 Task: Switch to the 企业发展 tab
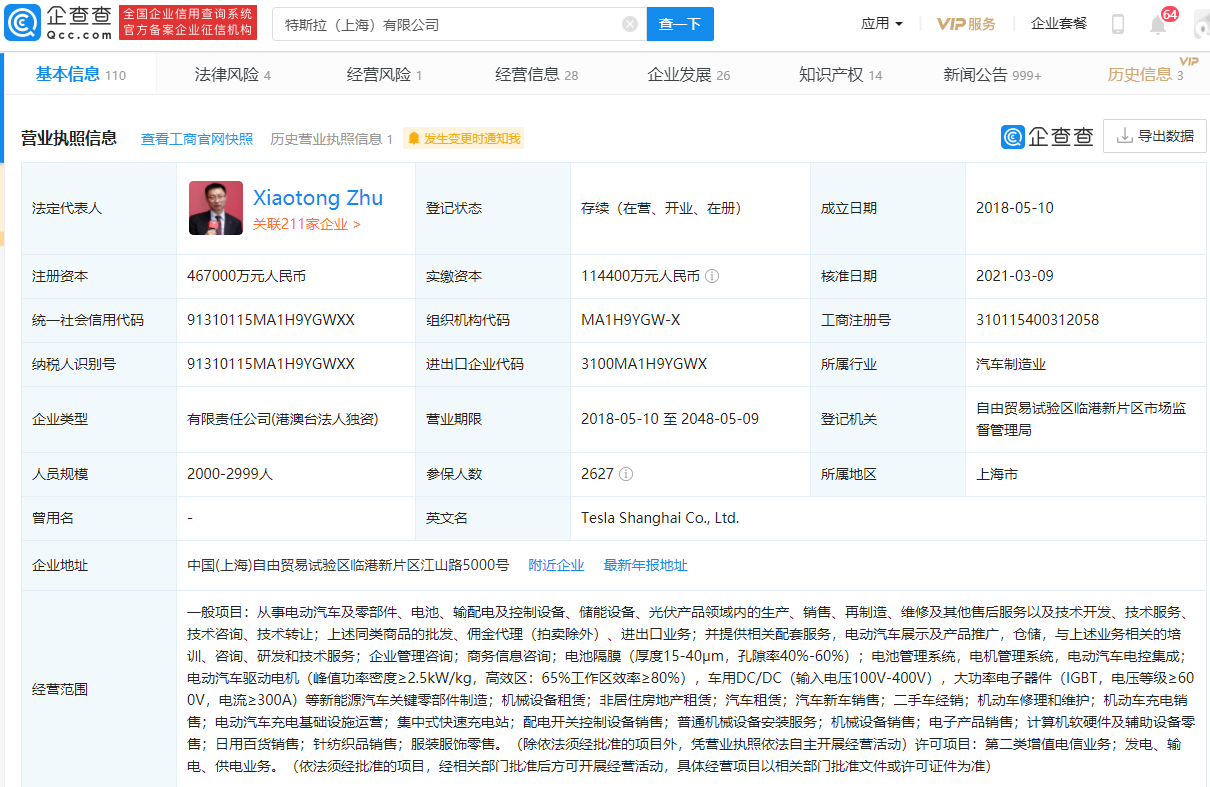689,74
